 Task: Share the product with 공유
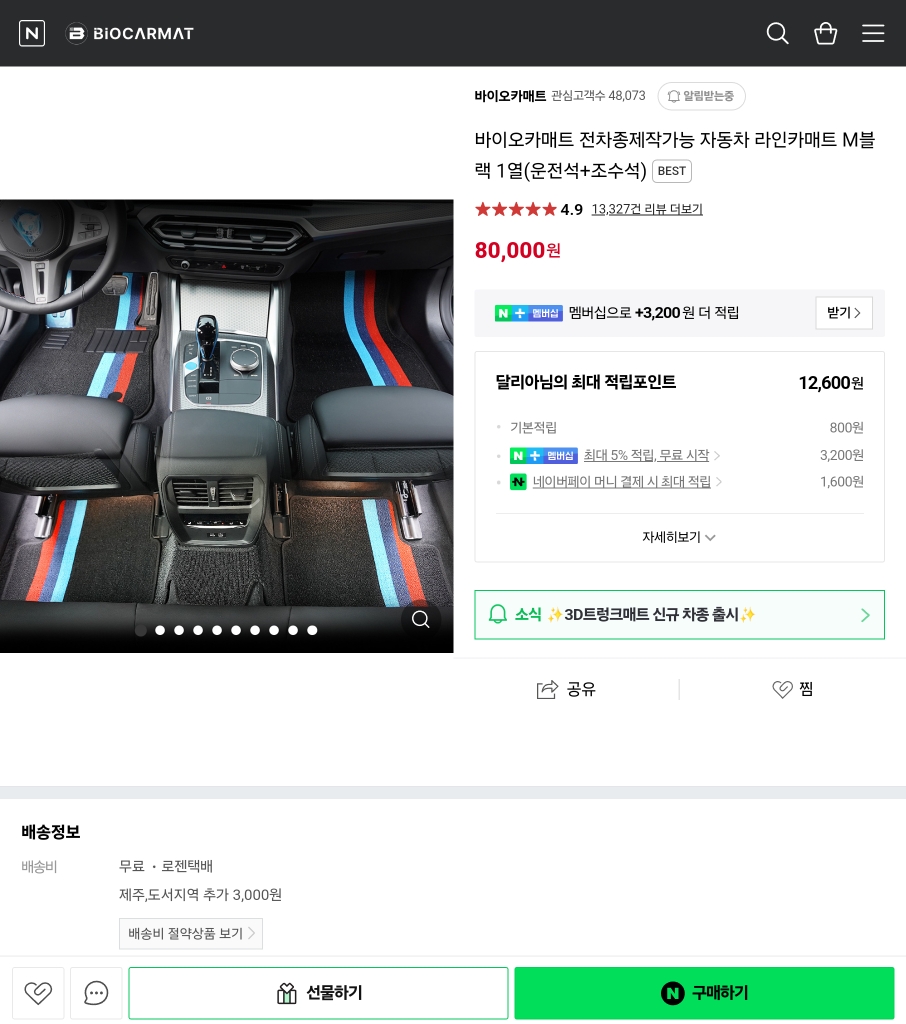click(566, 689)
